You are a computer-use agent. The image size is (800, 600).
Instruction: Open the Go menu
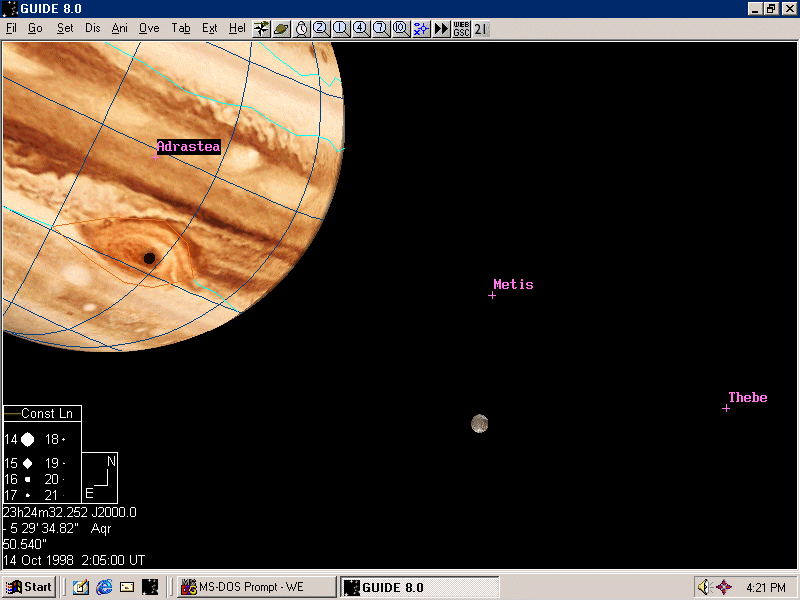[x=35, y=29]
